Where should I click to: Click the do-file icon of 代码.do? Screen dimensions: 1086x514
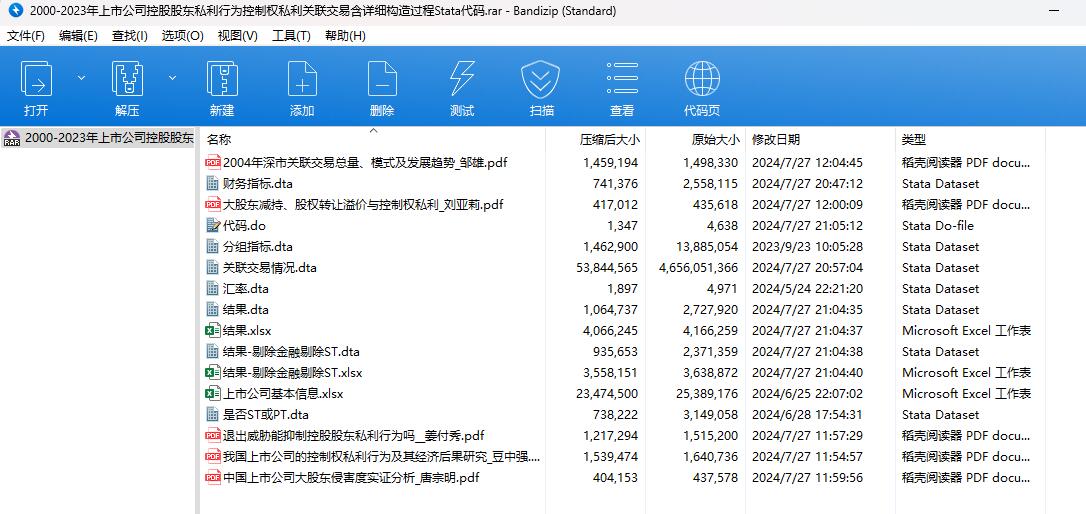213,226
